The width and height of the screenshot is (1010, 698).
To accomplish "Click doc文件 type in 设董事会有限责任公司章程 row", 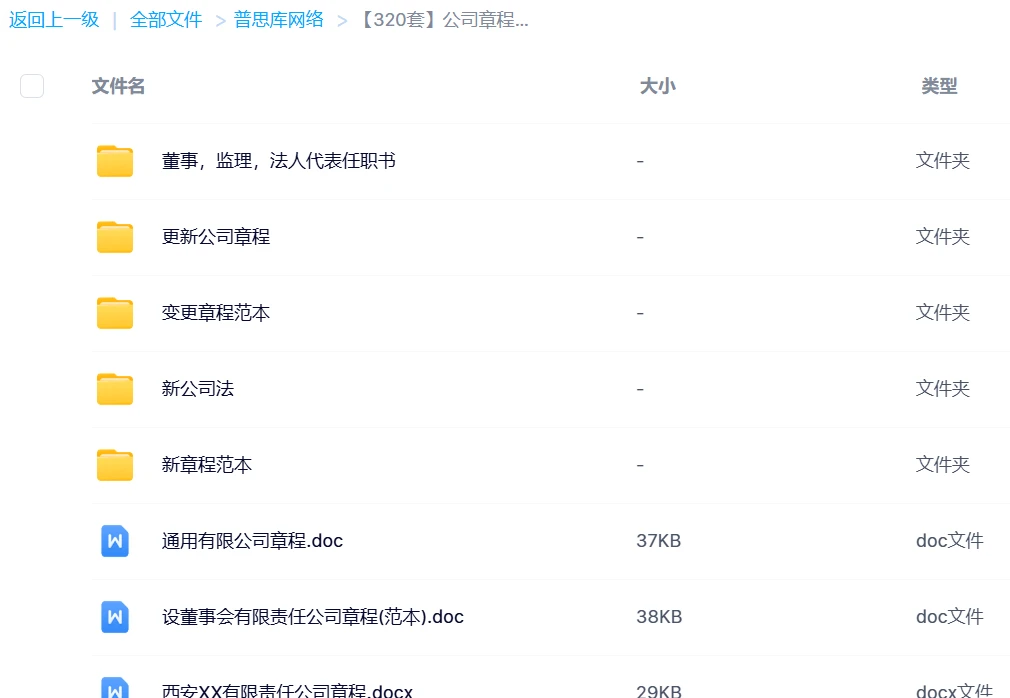I will (950, 617).
